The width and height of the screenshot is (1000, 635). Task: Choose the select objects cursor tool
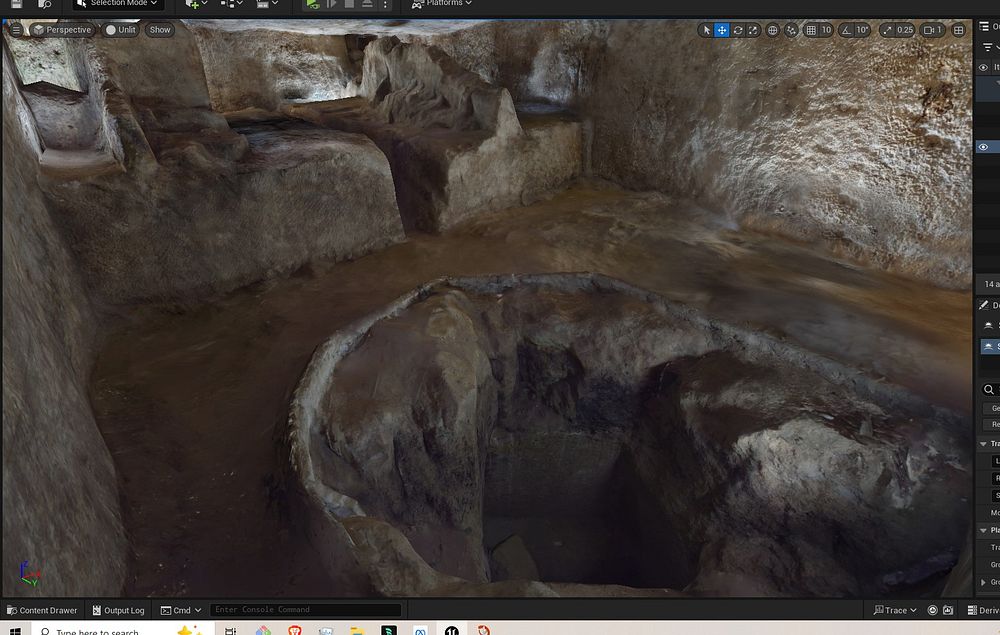[x=706, y=30]
